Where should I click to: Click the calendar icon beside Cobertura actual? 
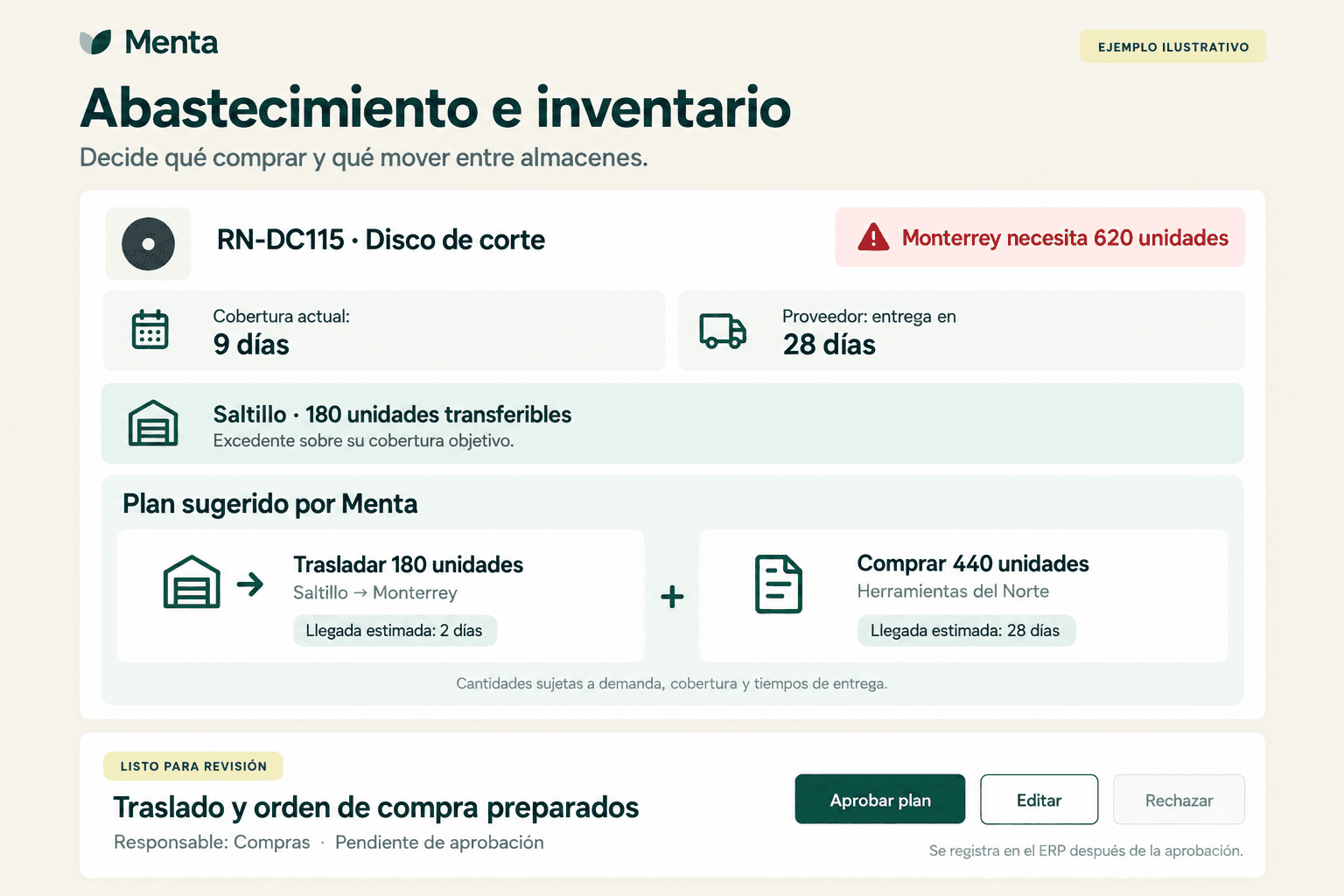pyautogui.click(x=150, y=330)
